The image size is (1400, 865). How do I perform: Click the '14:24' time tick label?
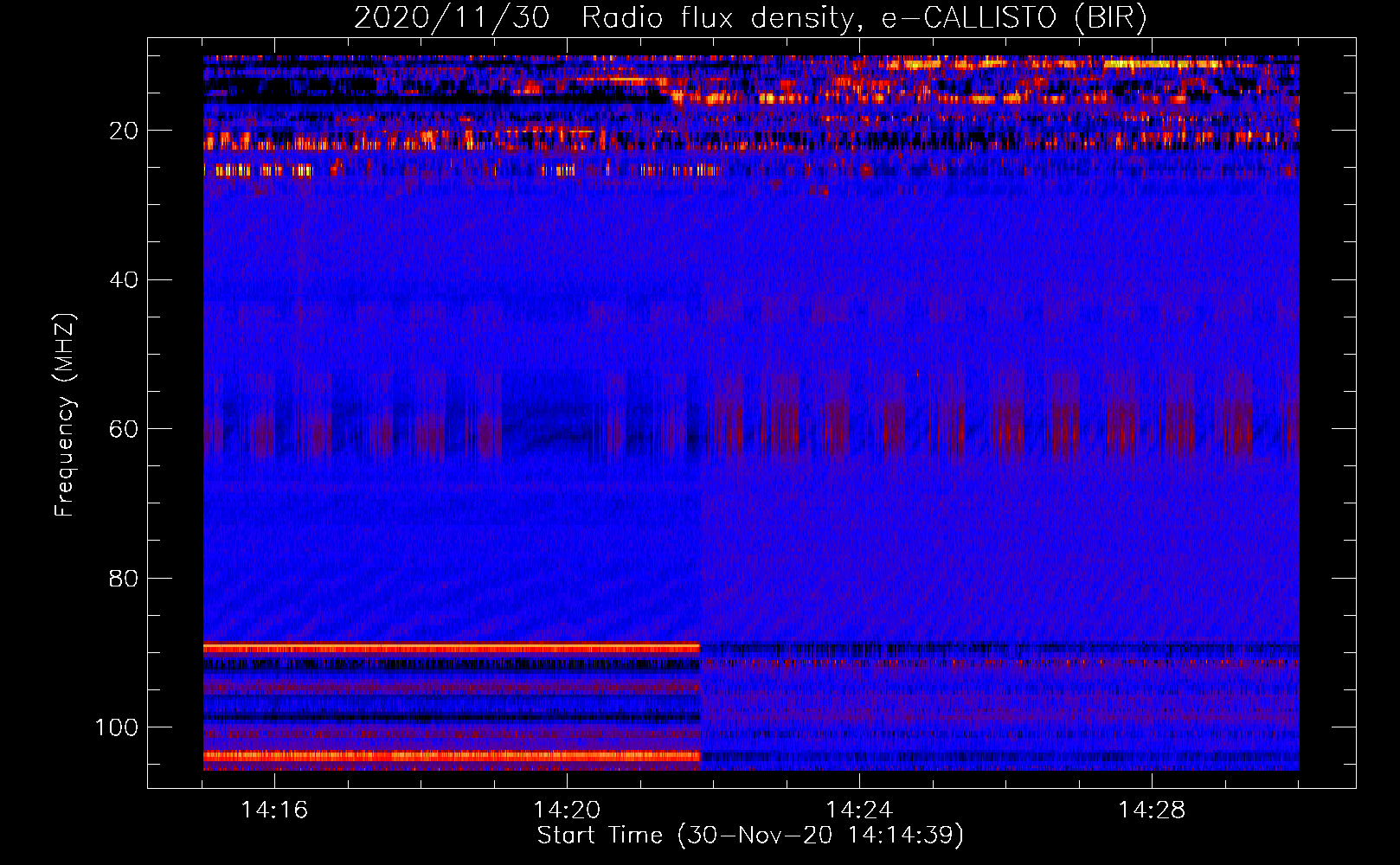(x=859, y=811)
